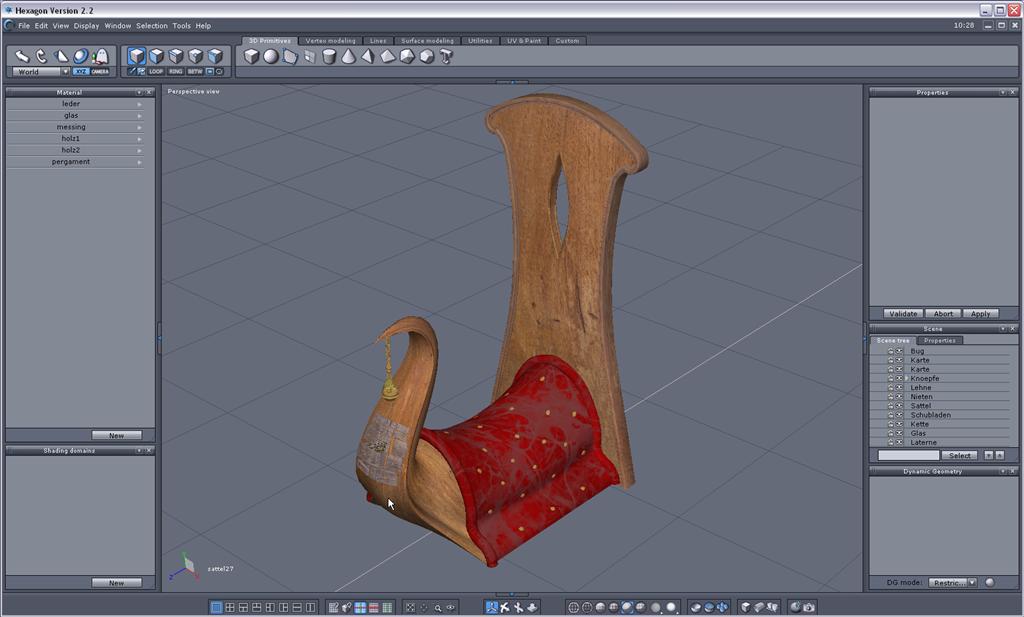The height and width of the screenshot is (617, 1024).
Task: Open the Surface modeling tab
Action: click(x=427, y=40)
